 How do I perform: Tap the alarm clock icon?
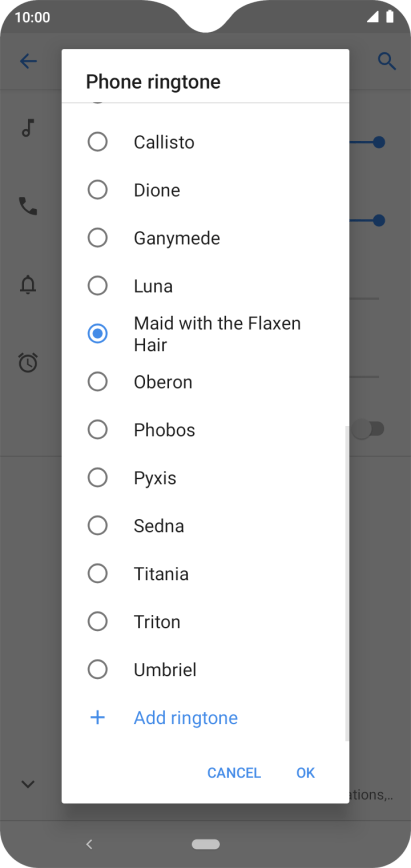click(x=28, y=363)
